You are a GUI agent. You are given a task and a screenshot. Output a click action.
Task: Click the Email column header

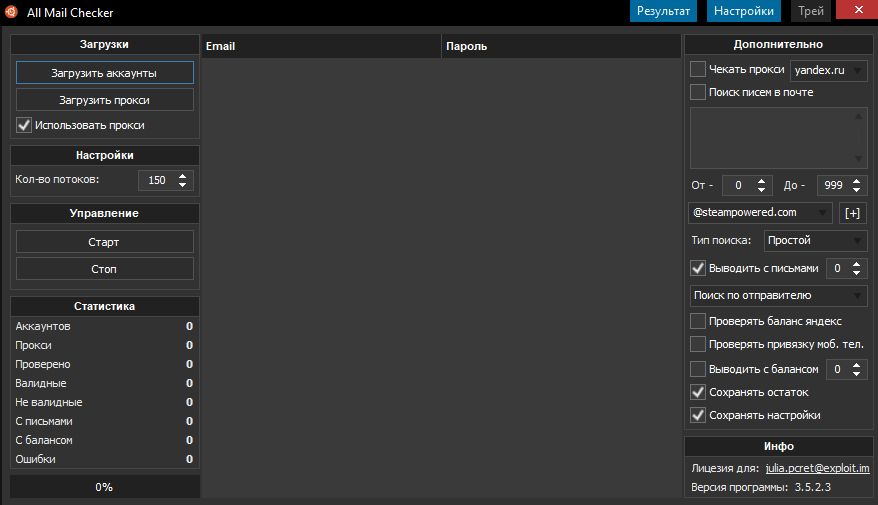point(321,46)
